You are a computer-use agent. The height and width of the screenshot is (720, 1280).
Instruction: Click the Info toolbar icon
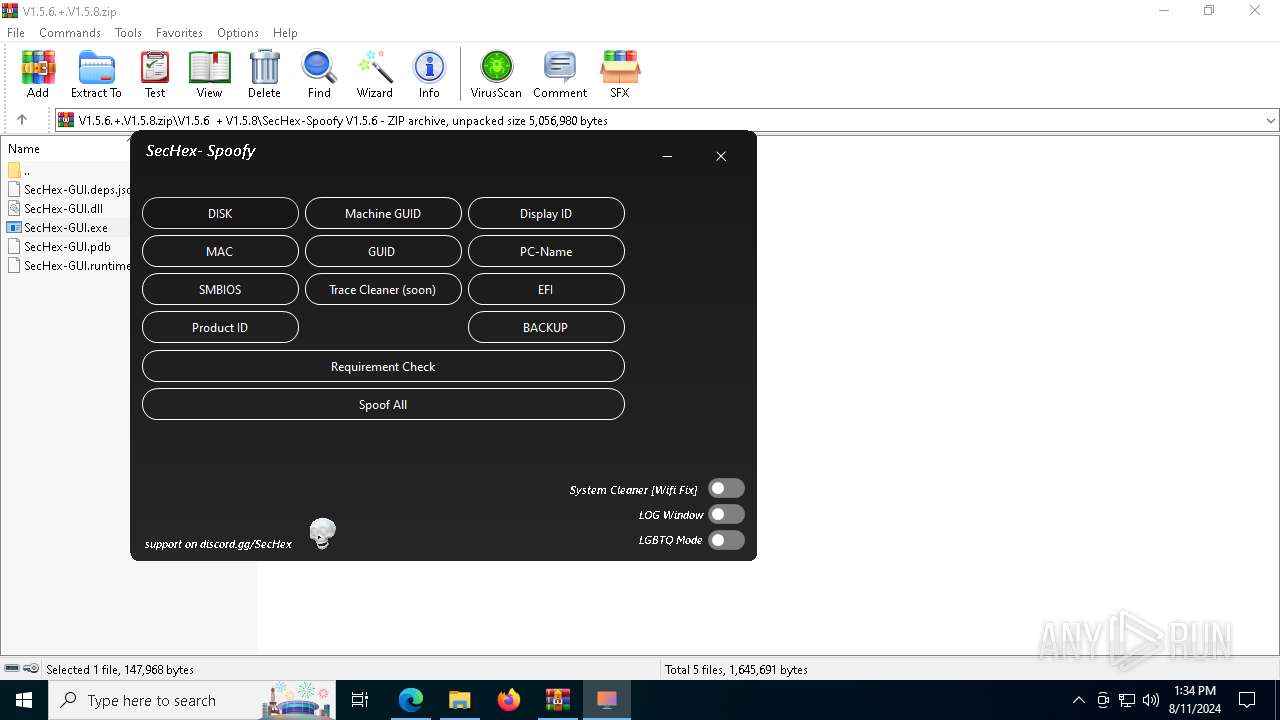pos(429,75)
